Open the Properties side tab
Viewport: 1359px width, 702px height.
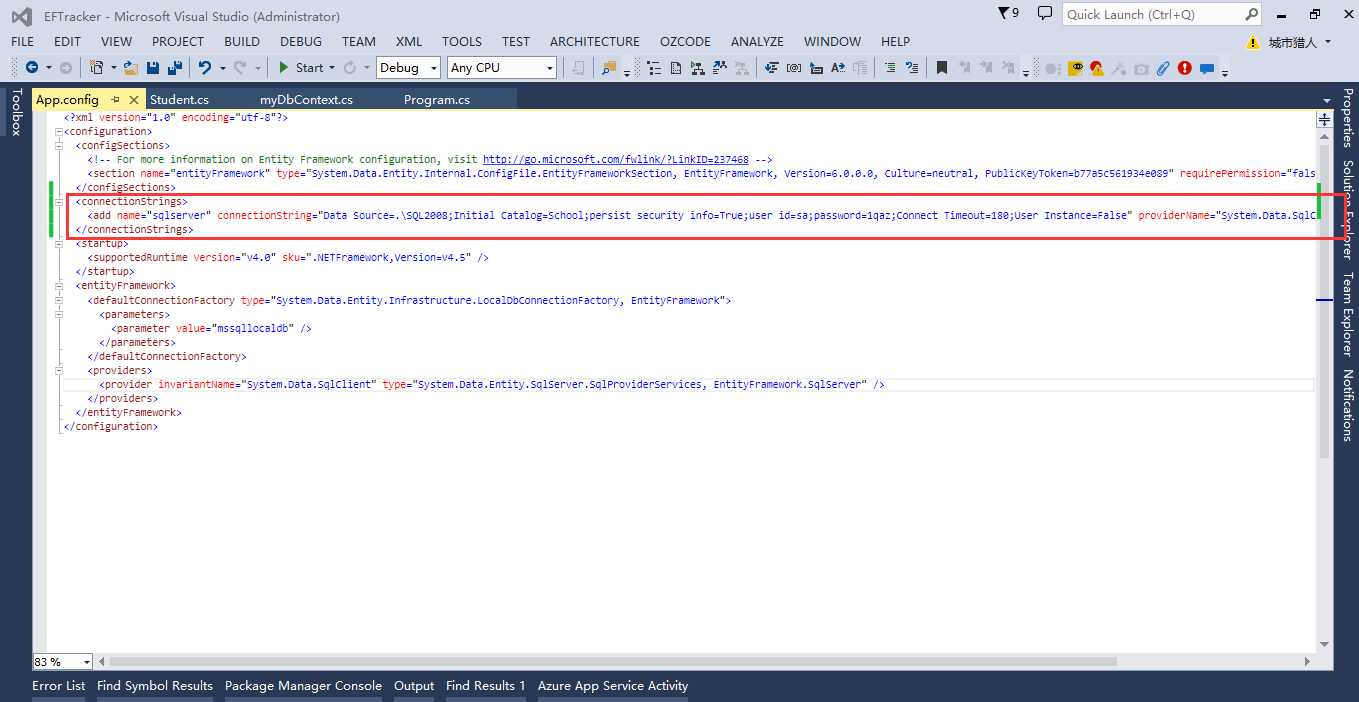[1348, 118]
